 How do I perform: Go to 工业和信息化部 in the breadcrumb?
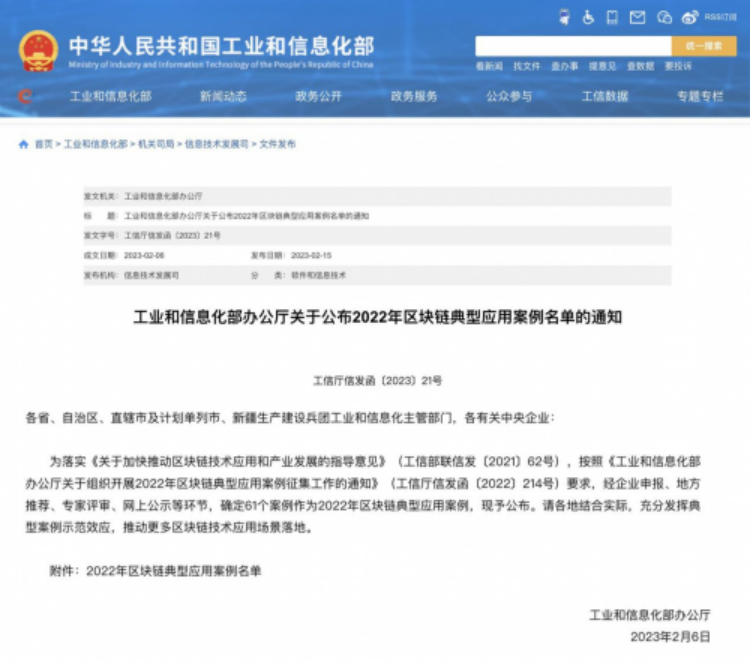point(96,144)
